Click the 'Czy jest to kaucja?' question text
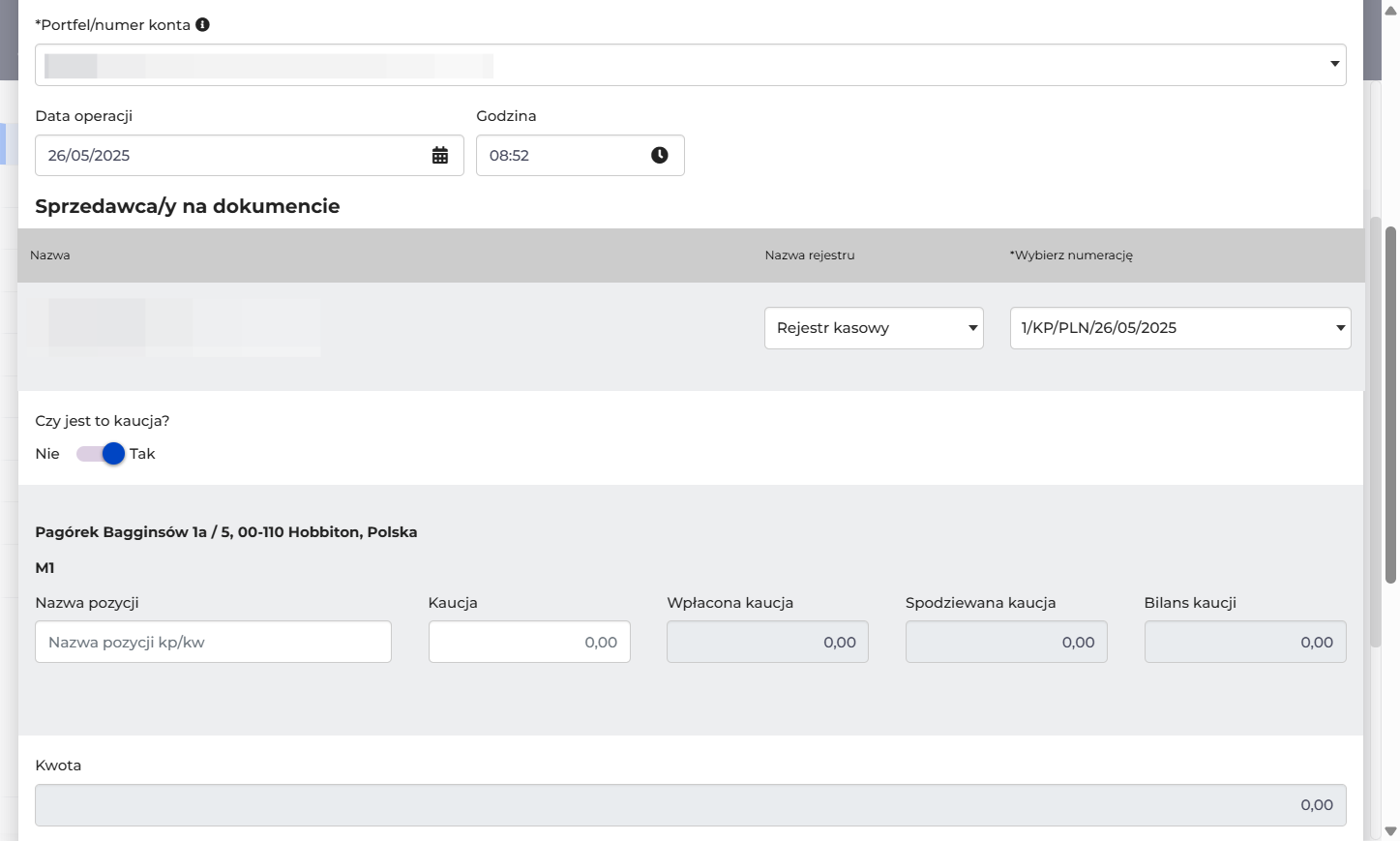1400x841 pixels. [103, 421]
